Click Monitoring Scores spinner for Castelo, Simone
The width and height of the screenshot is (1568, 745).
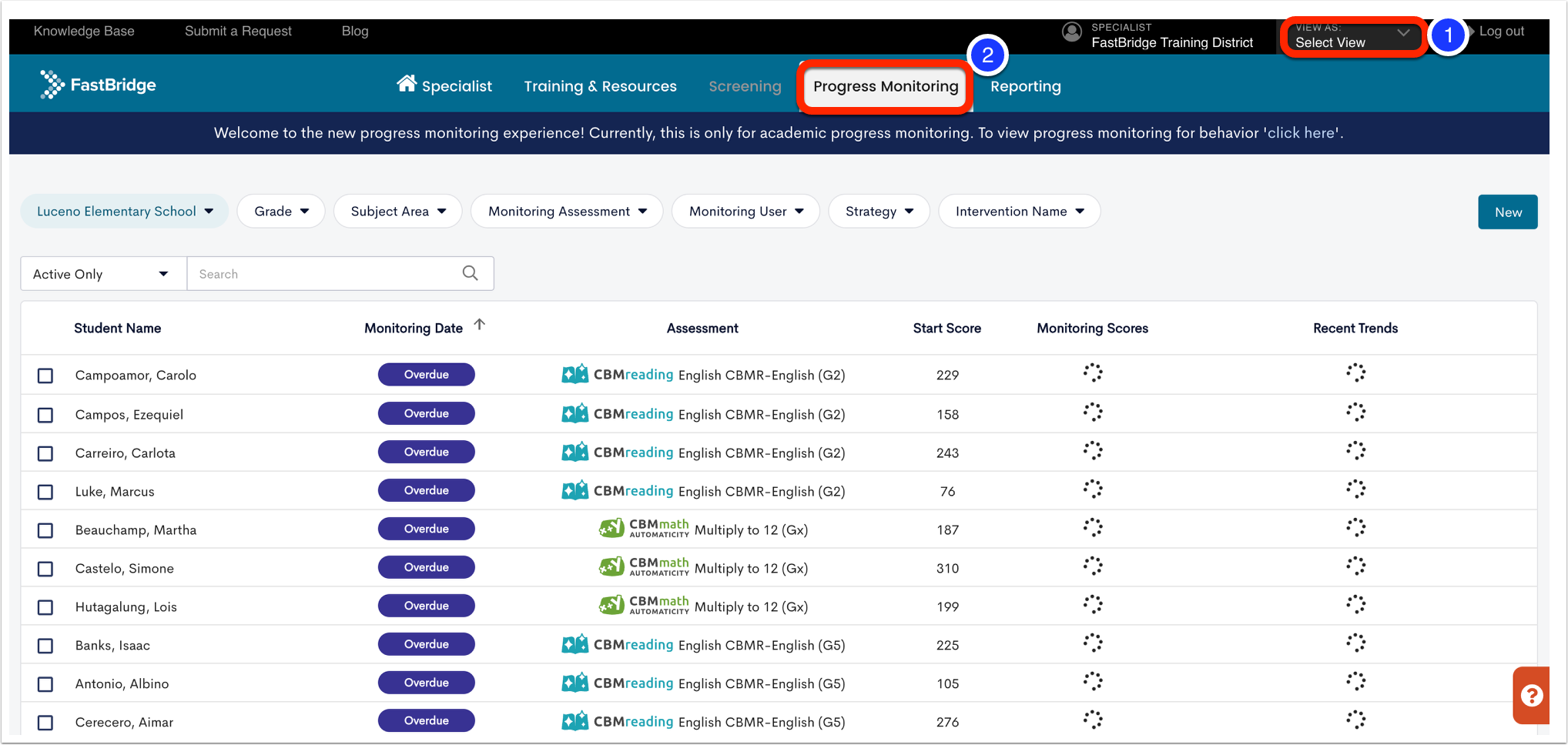coord(1093,566)
